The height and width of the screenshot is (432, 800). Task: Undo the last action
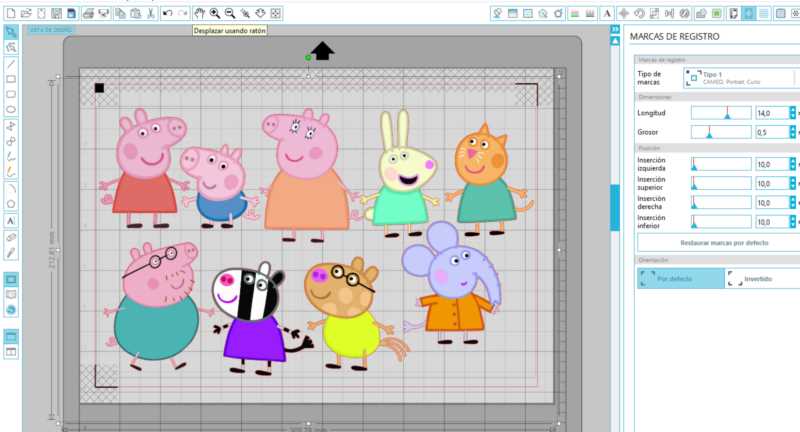click(167, 13)
